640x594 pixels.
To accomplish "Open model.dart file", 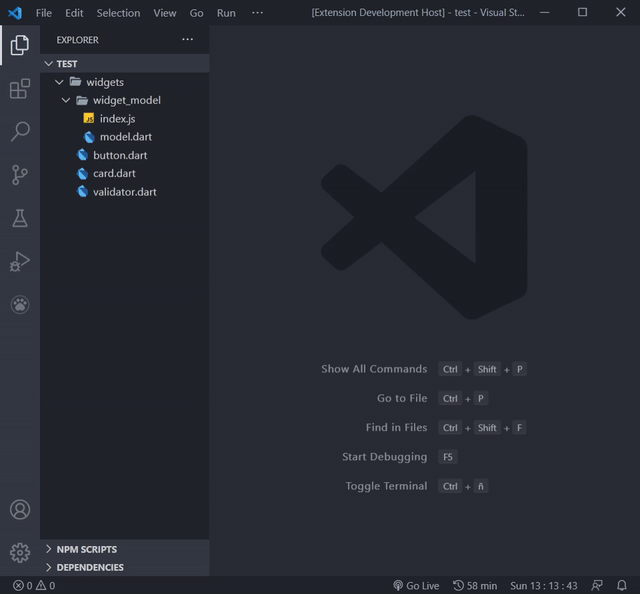I will (x=125, y=137).
